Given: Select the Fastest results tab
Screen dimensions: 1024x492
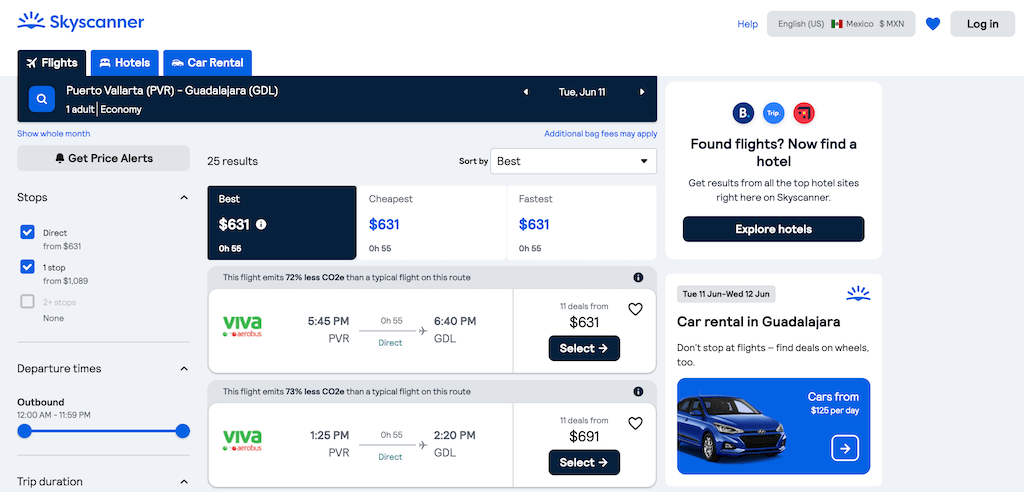Looking at the screenshot, I should 581,223.
